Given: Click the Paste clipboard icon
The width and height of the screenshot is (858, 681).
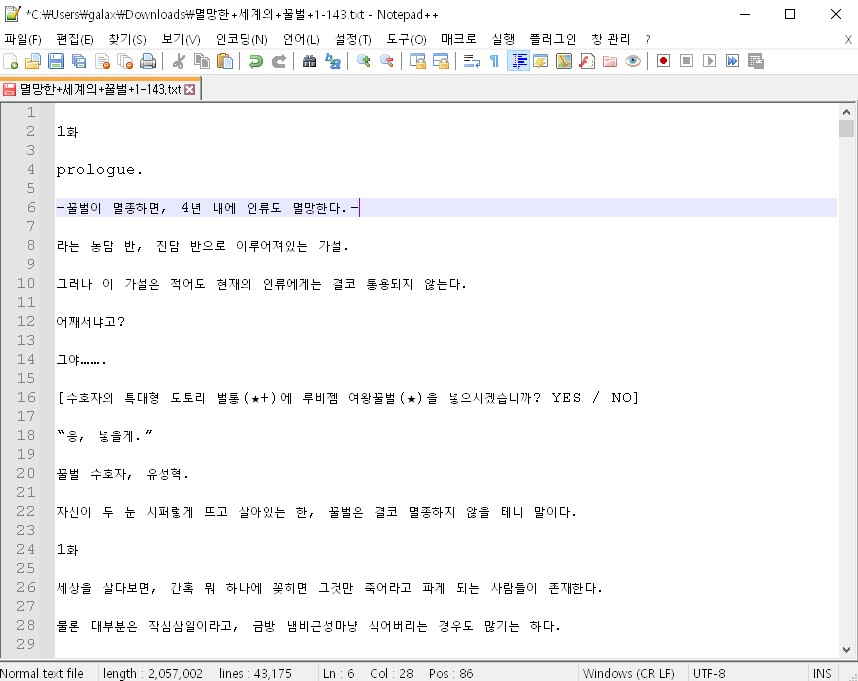Looking at the screenshot, I should coord(225,61).
